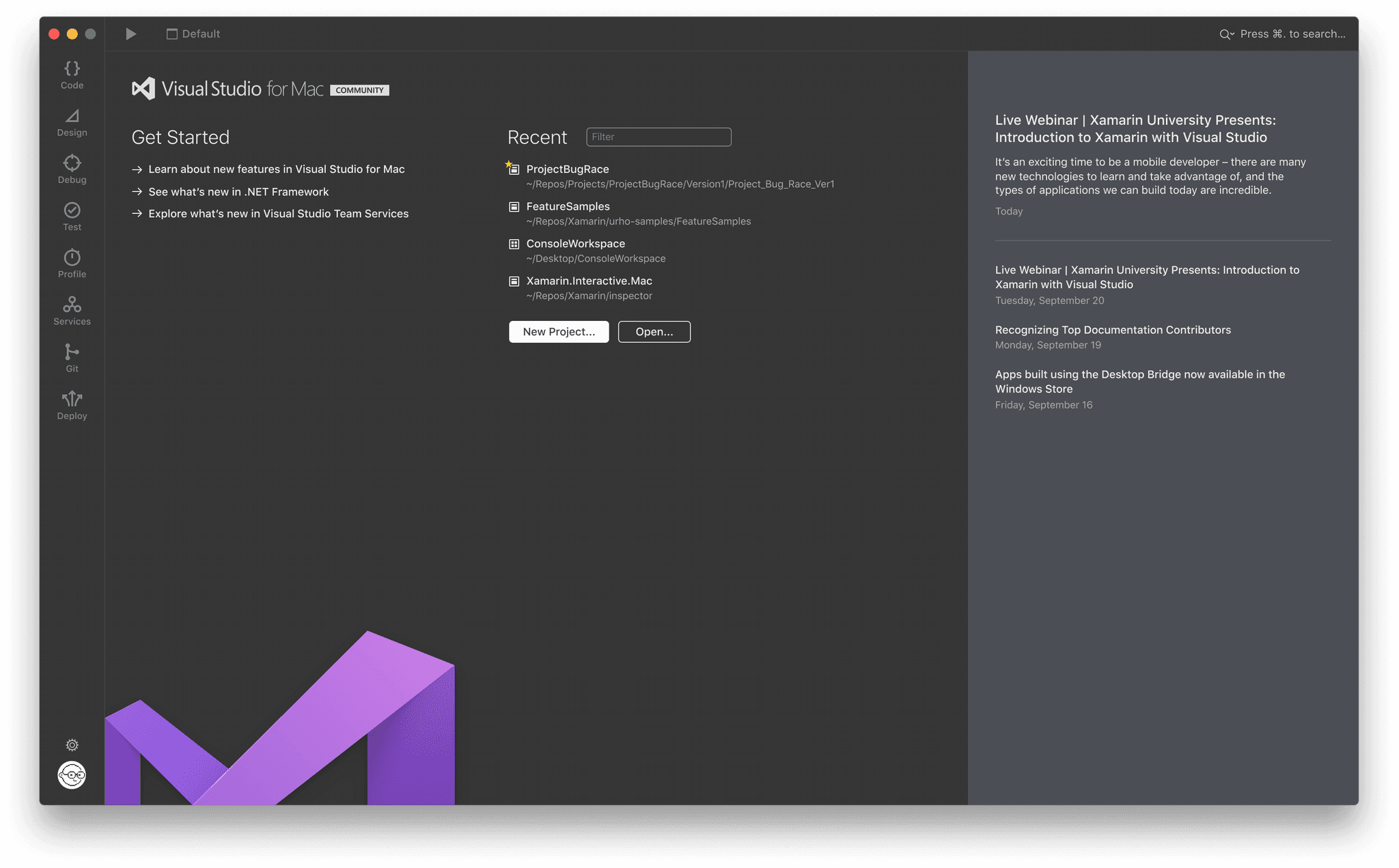Open Explore Visual Studio Team Services link
This screenshot has width=1399, height=868.
278,214
